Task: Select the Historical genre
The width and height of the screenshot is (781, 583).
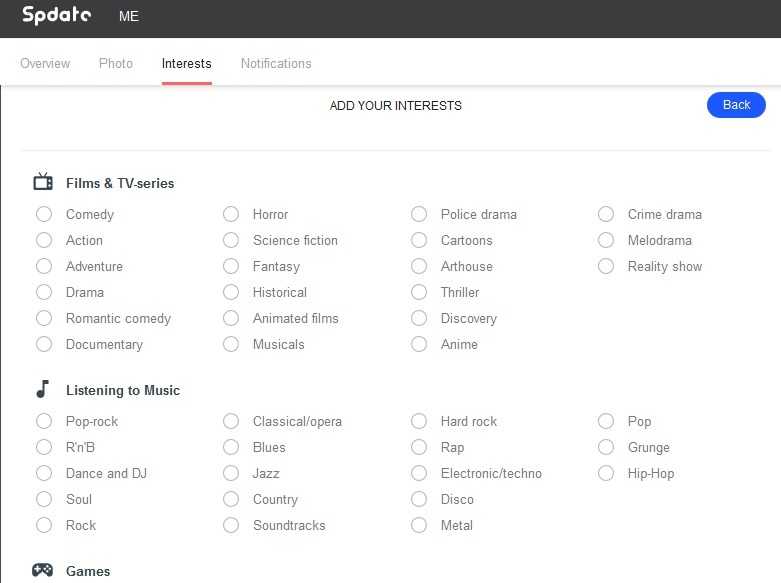Action: pyautogui.click(x=231, y=292)
